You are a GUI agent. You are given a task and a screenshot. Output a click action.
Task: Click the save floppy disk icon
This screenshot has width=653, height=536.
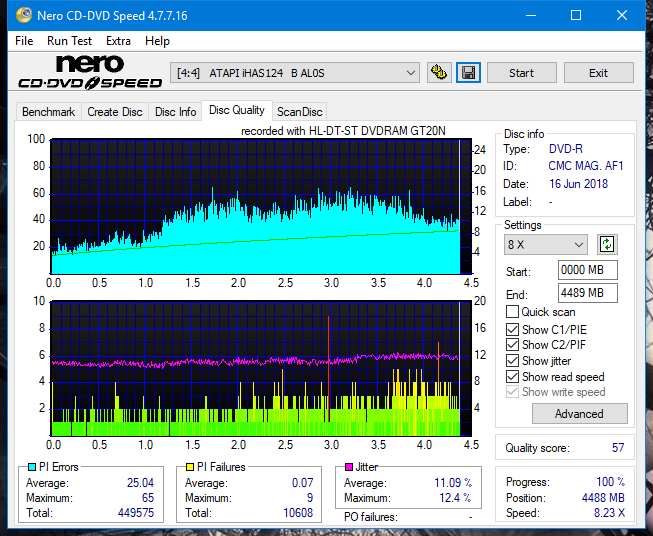coord(469,73)
